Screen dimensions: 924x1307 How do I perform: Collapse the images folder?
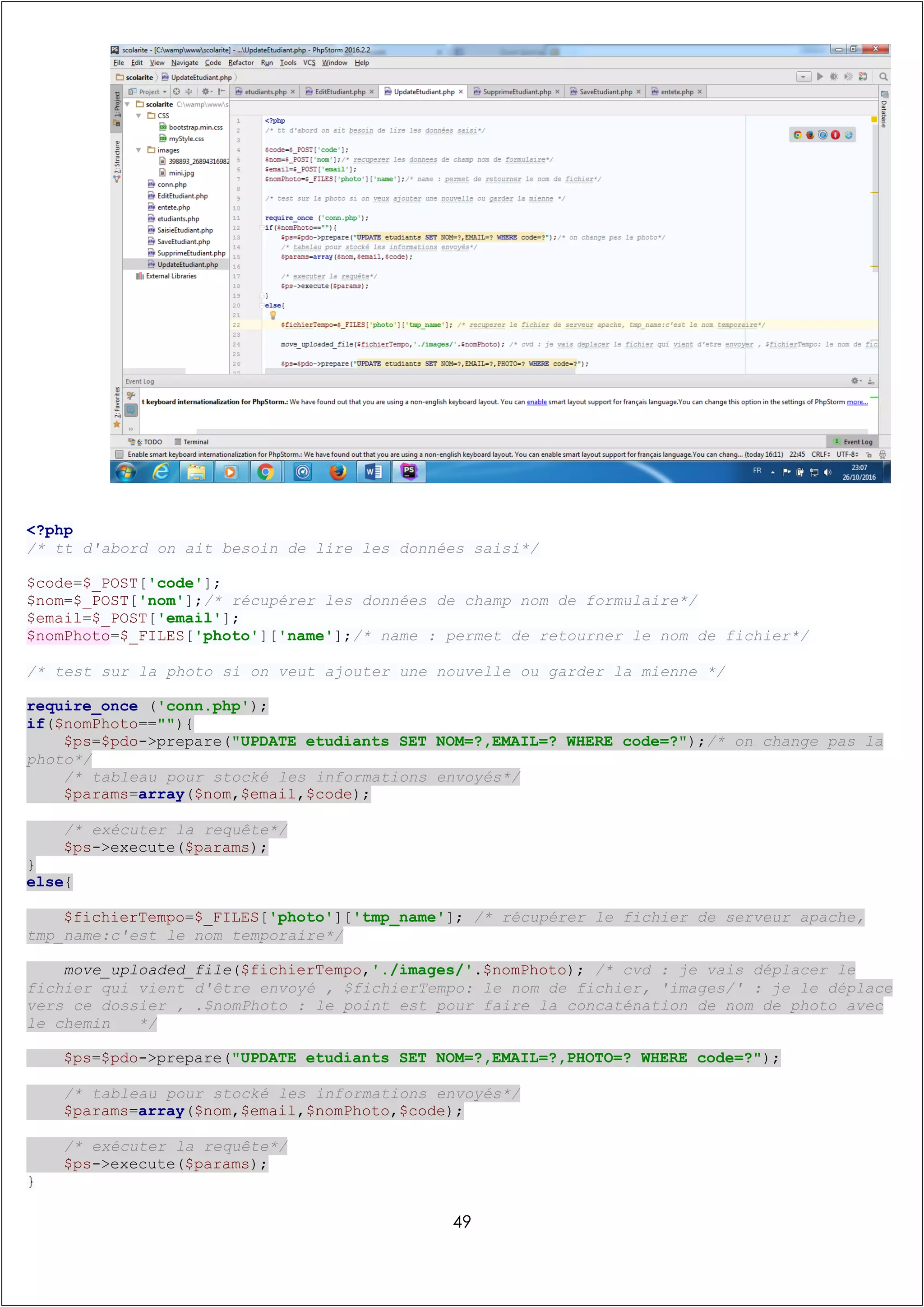click(139, 150)
